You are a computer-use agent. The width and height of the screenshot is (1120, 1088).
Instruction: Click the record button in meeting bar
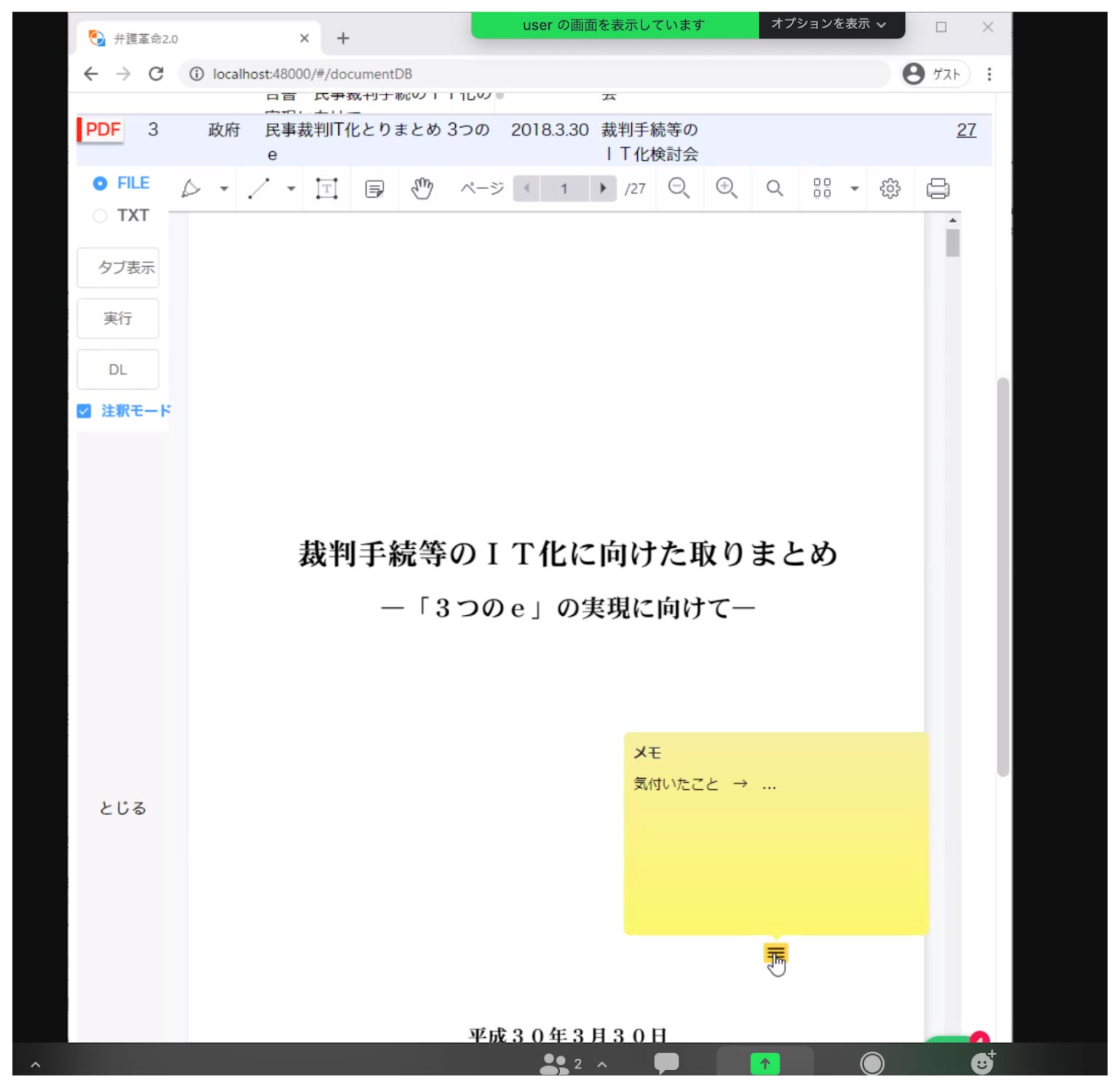(872, 1063)
